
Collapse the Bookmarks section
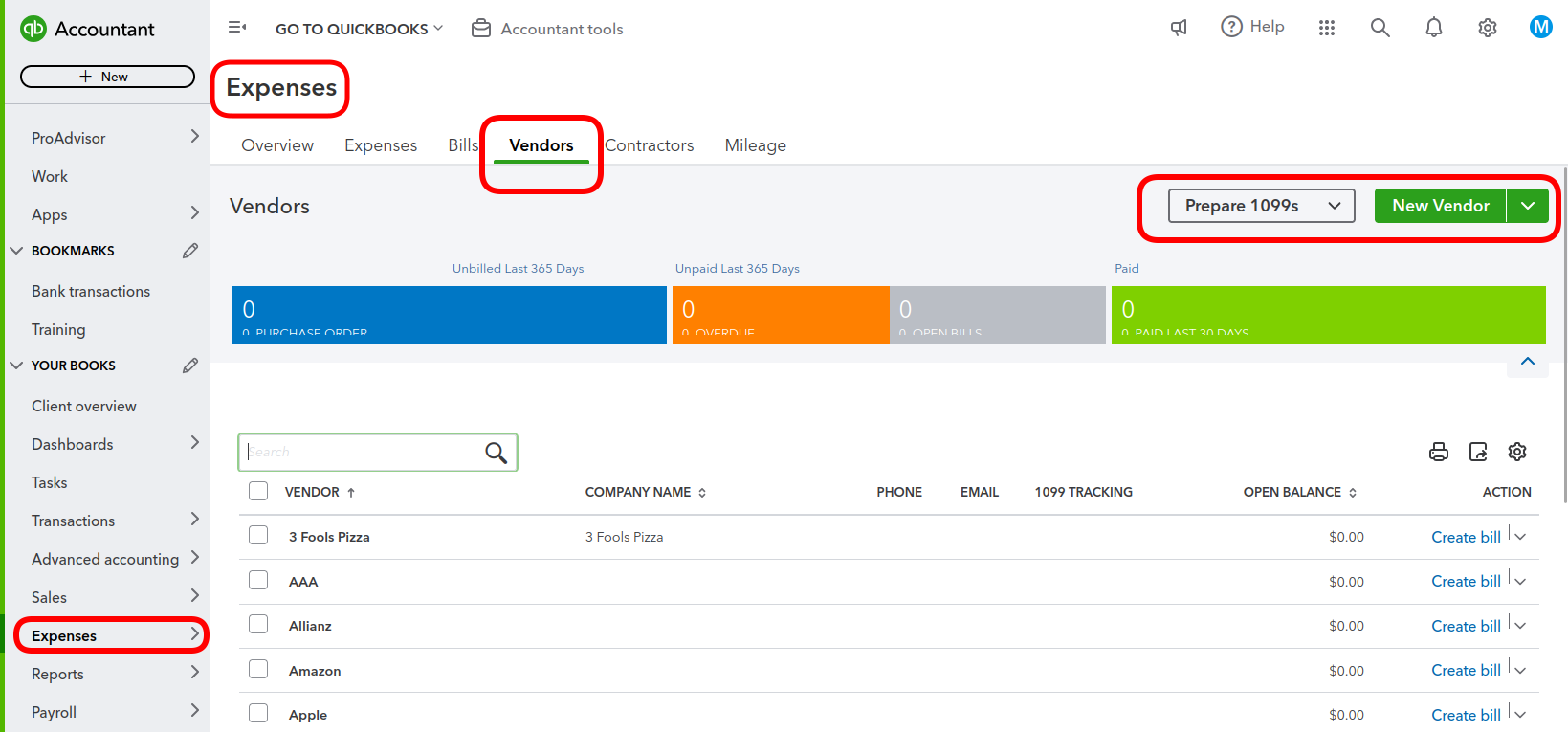pyautogui.click(x=16, y=251)
